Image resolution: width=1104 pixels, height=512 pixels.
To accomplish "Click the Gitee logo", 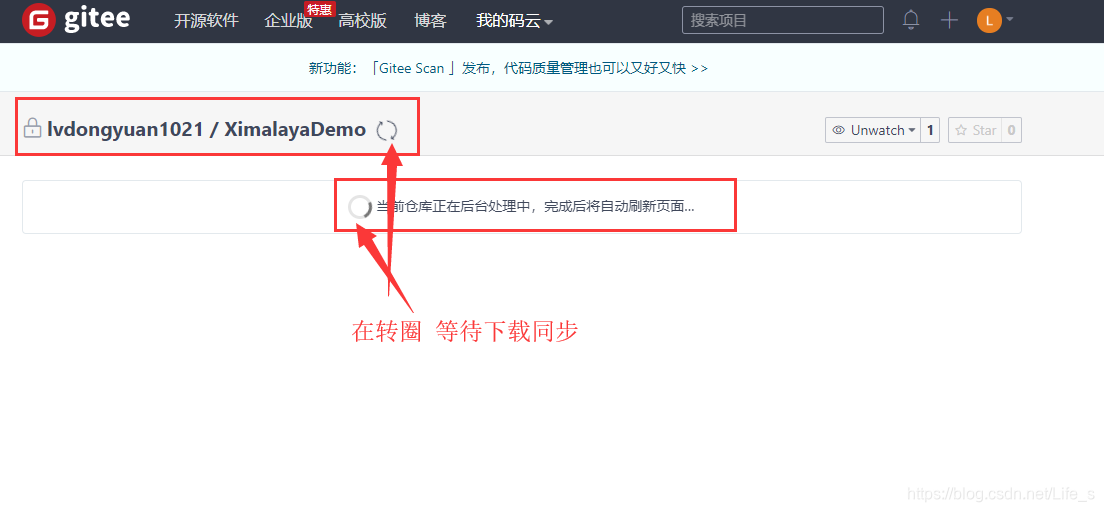I will (76, 20).
